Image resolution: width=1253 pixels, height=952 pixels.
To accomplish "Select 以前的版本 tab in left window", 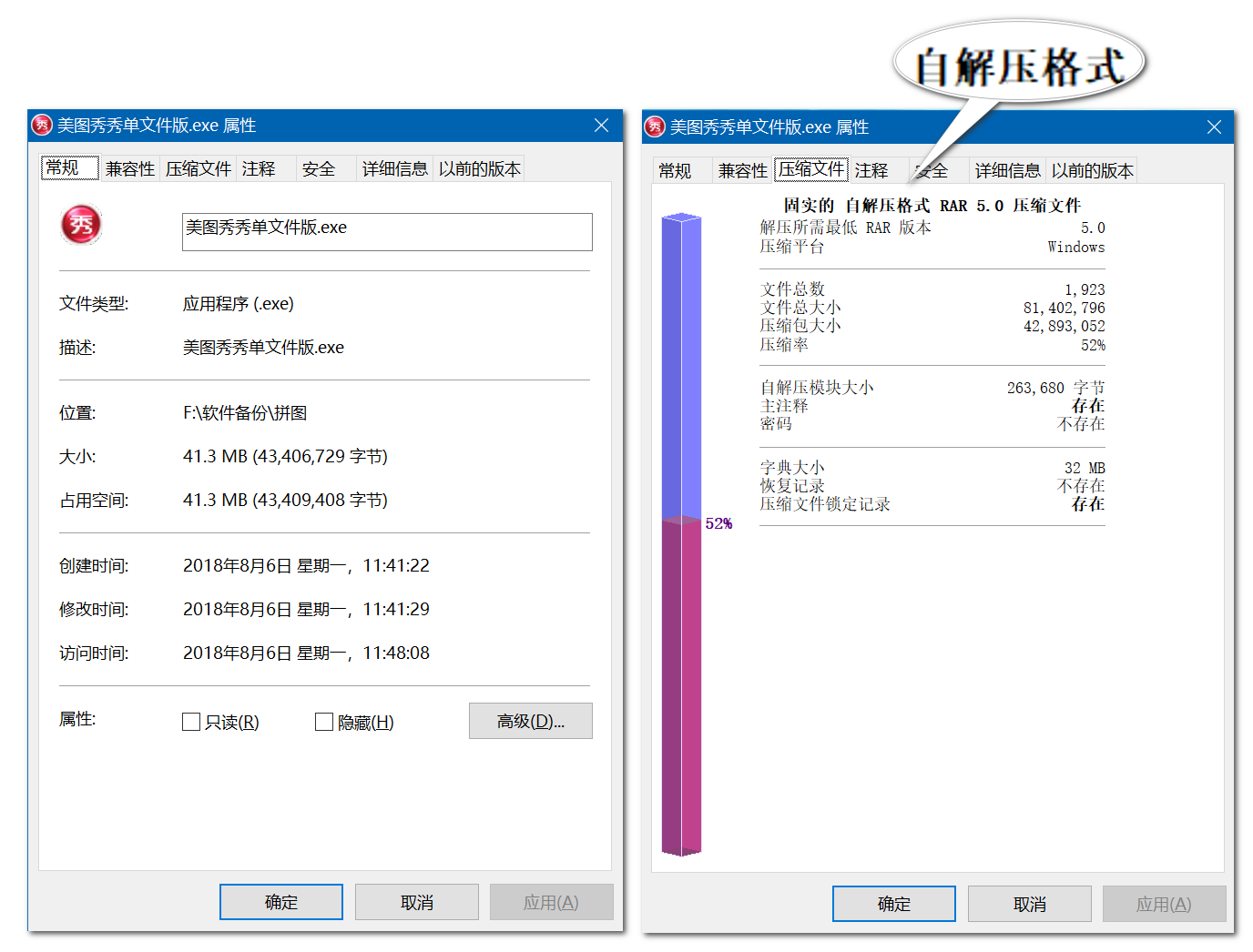I will click(479, 168).
